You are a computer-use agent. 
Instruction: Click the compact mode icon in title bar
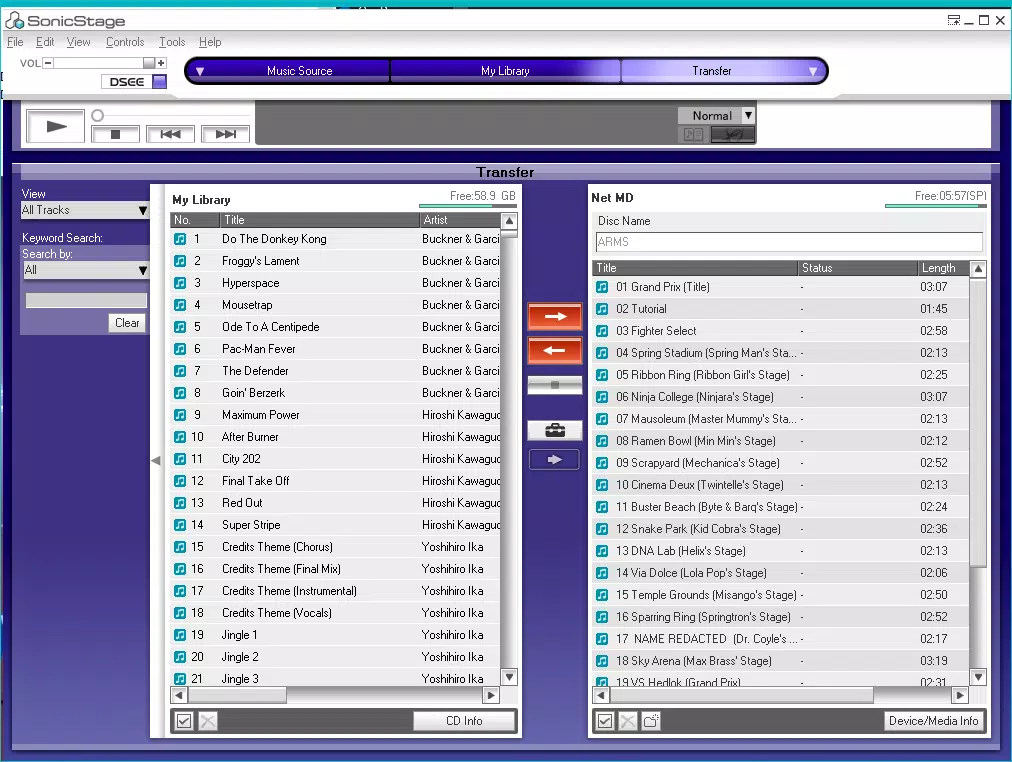point(953,20)
